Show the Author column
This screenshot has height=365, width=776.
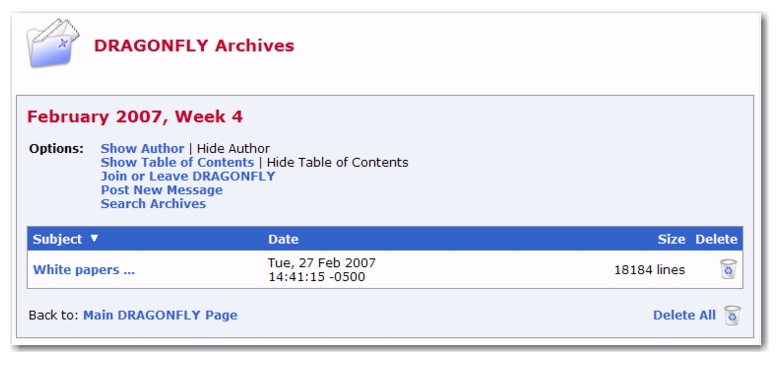tap(143, 148)
